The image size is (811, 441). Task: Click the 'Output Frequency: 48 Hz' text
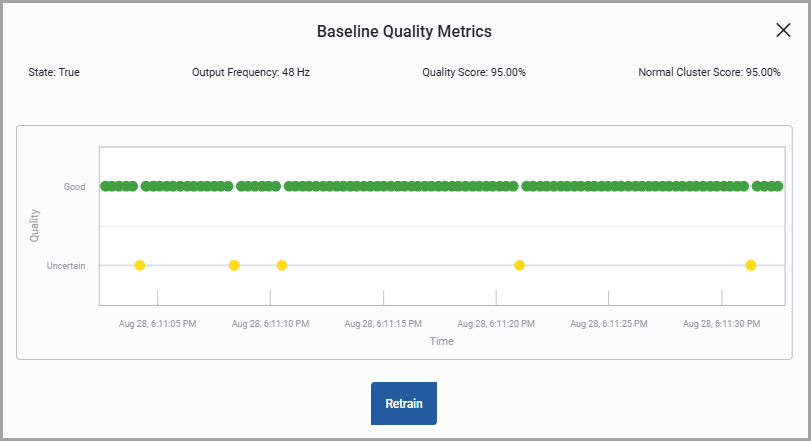click(x=251, y=73)
